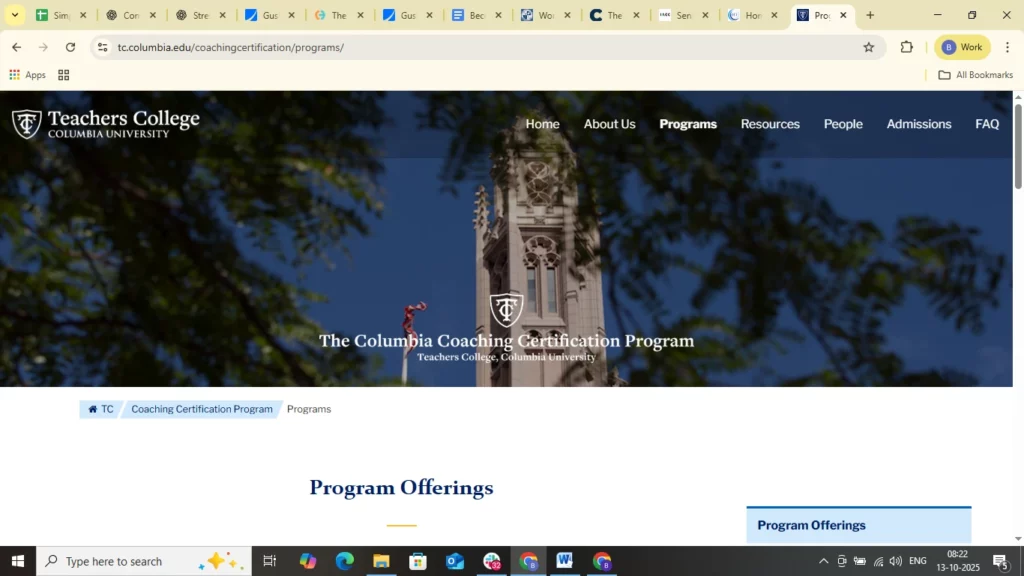Go back using the back arrow
The width and height of the screenshot is (1024, 576).
tap(16, 47)
